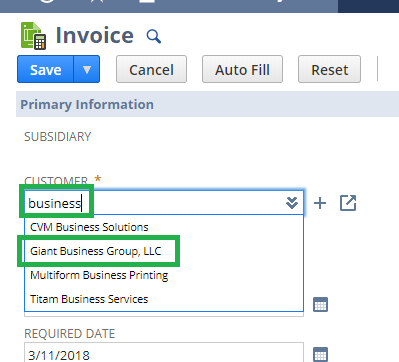The width and height of the screenshot is (399, 362).
Task: Open customer record in new window icon
Action: pos(348,203)
